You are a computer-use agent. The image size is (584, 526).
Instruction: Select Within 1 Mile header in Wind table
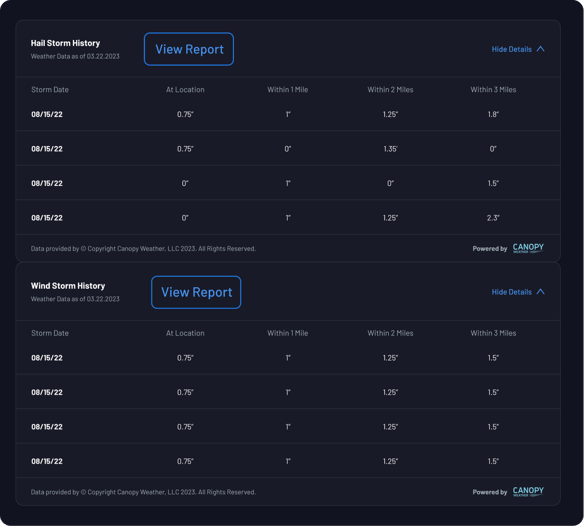click(288, 333)
